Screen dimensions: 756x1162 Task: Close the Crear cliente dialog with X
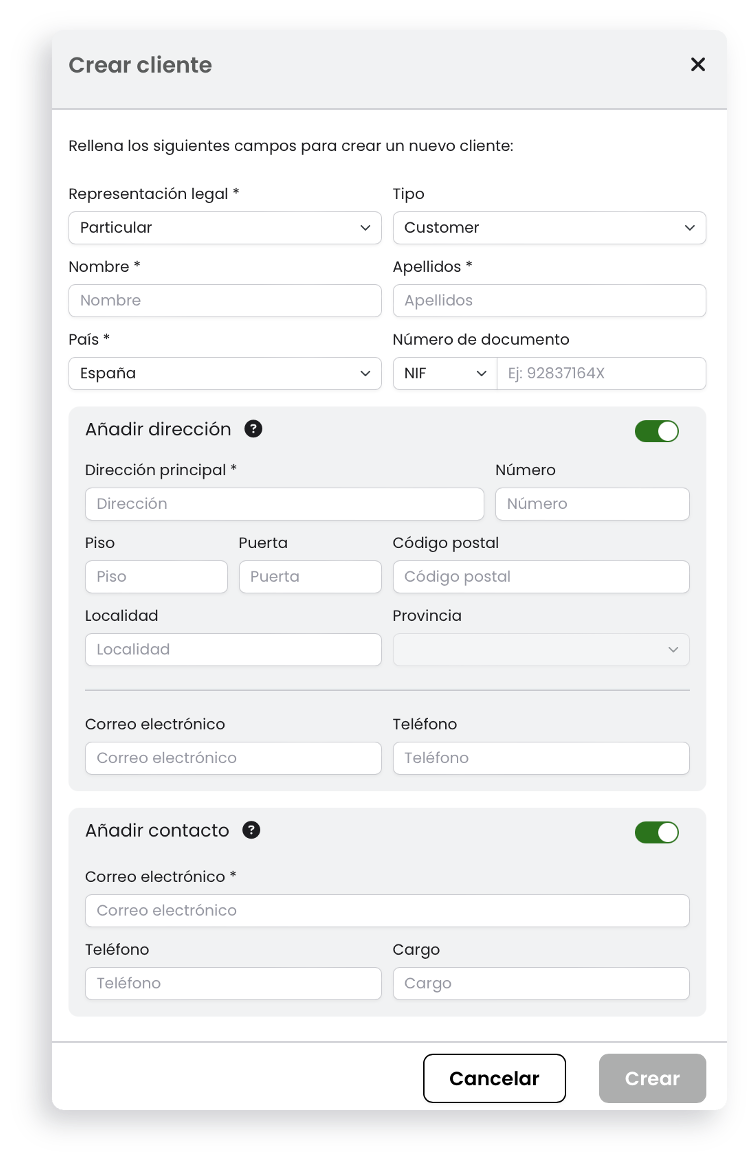click(x=697, y=64)
